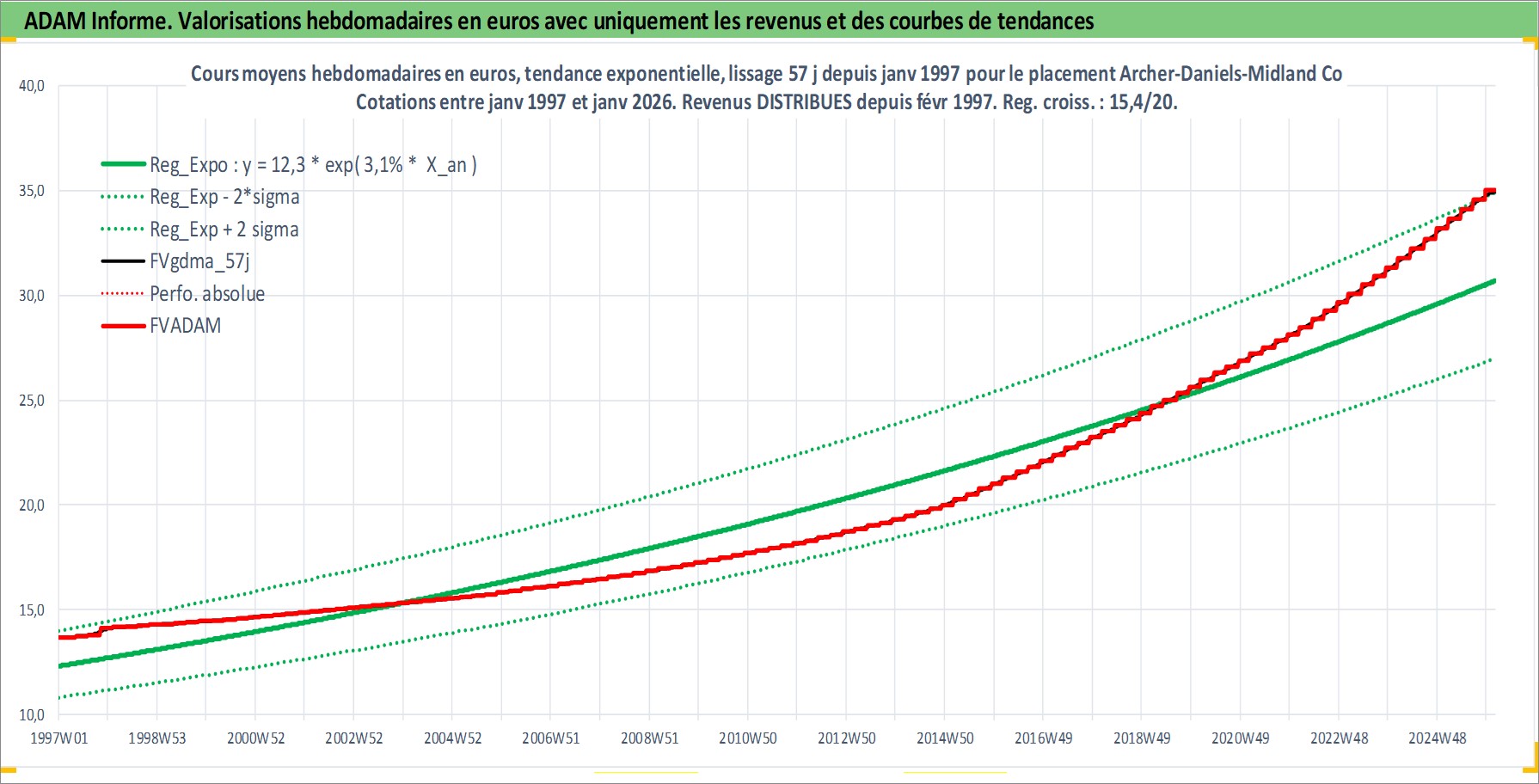Screen dimensions: 1539x784
Task: Click x-axis label 2016W49
Action: point(1044,738)
